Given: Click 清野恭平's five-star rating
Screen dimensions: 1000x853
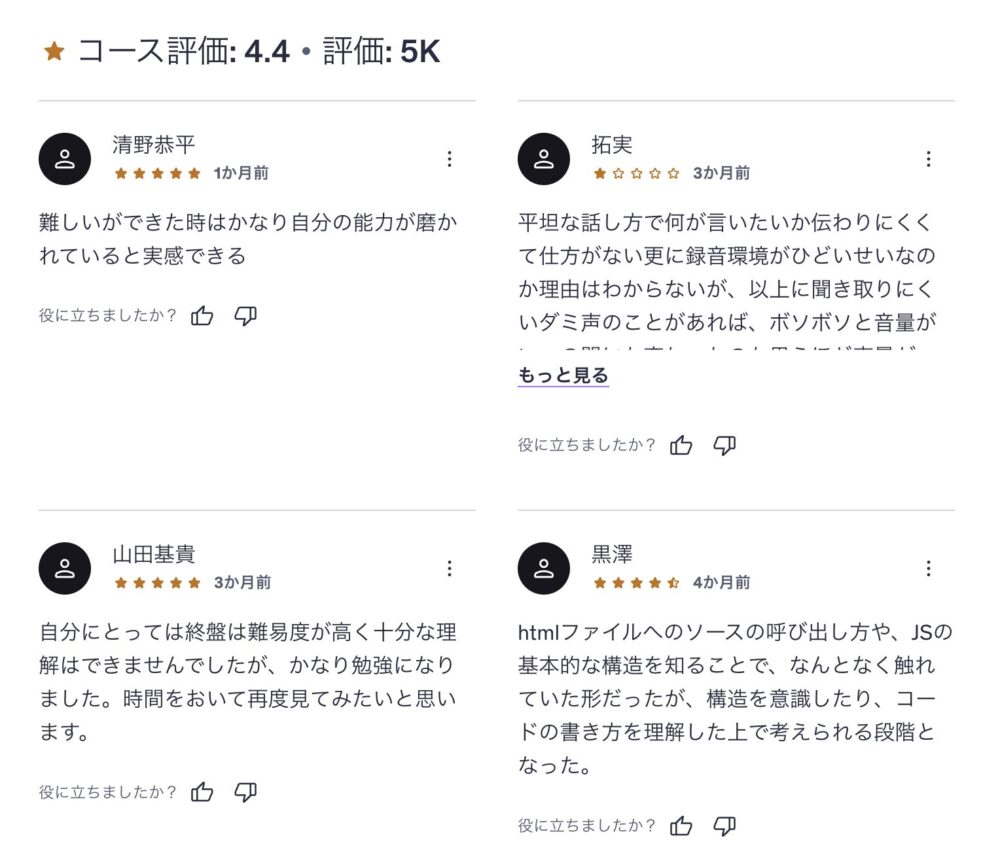Looking at the screenshot, I should coord(157,174).
